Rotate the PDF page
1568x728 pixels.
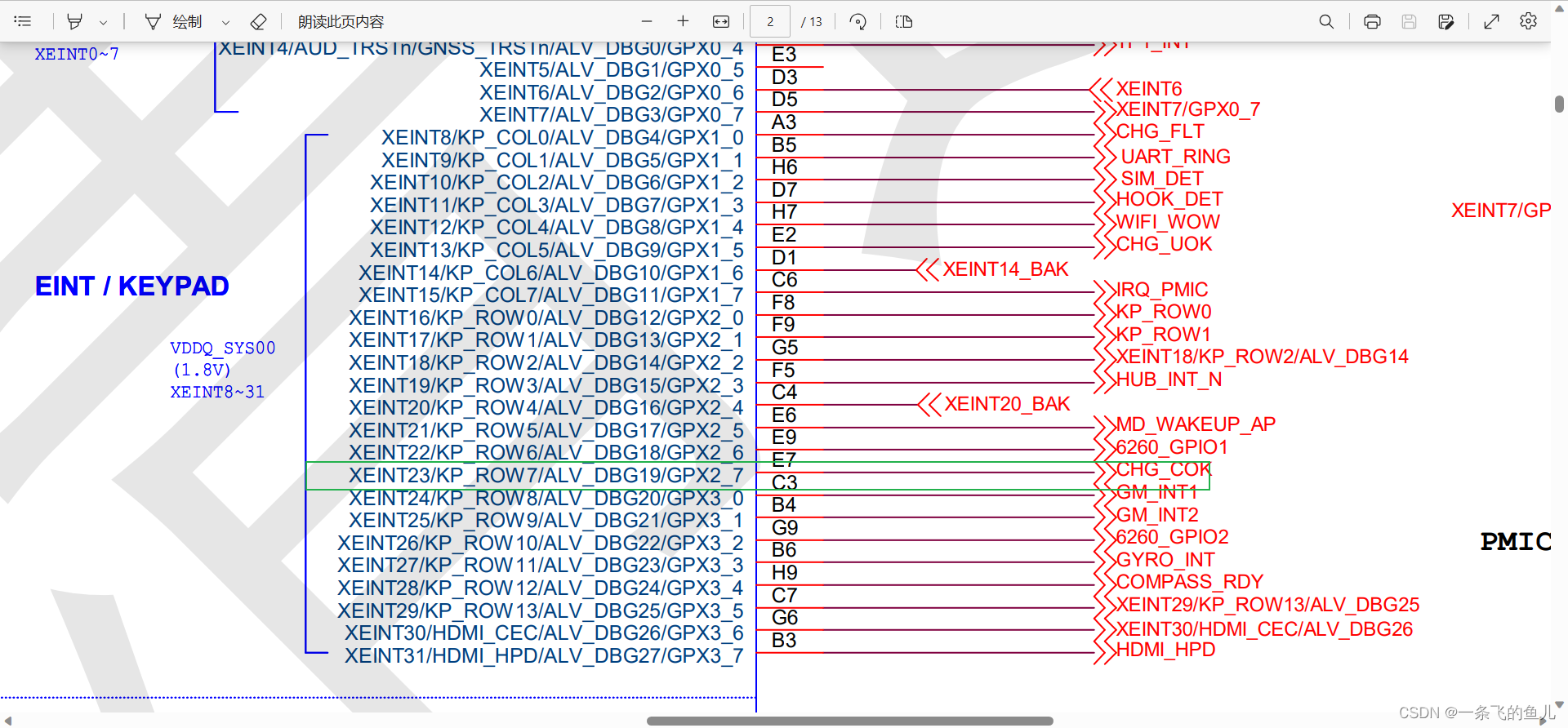[857, 21]
